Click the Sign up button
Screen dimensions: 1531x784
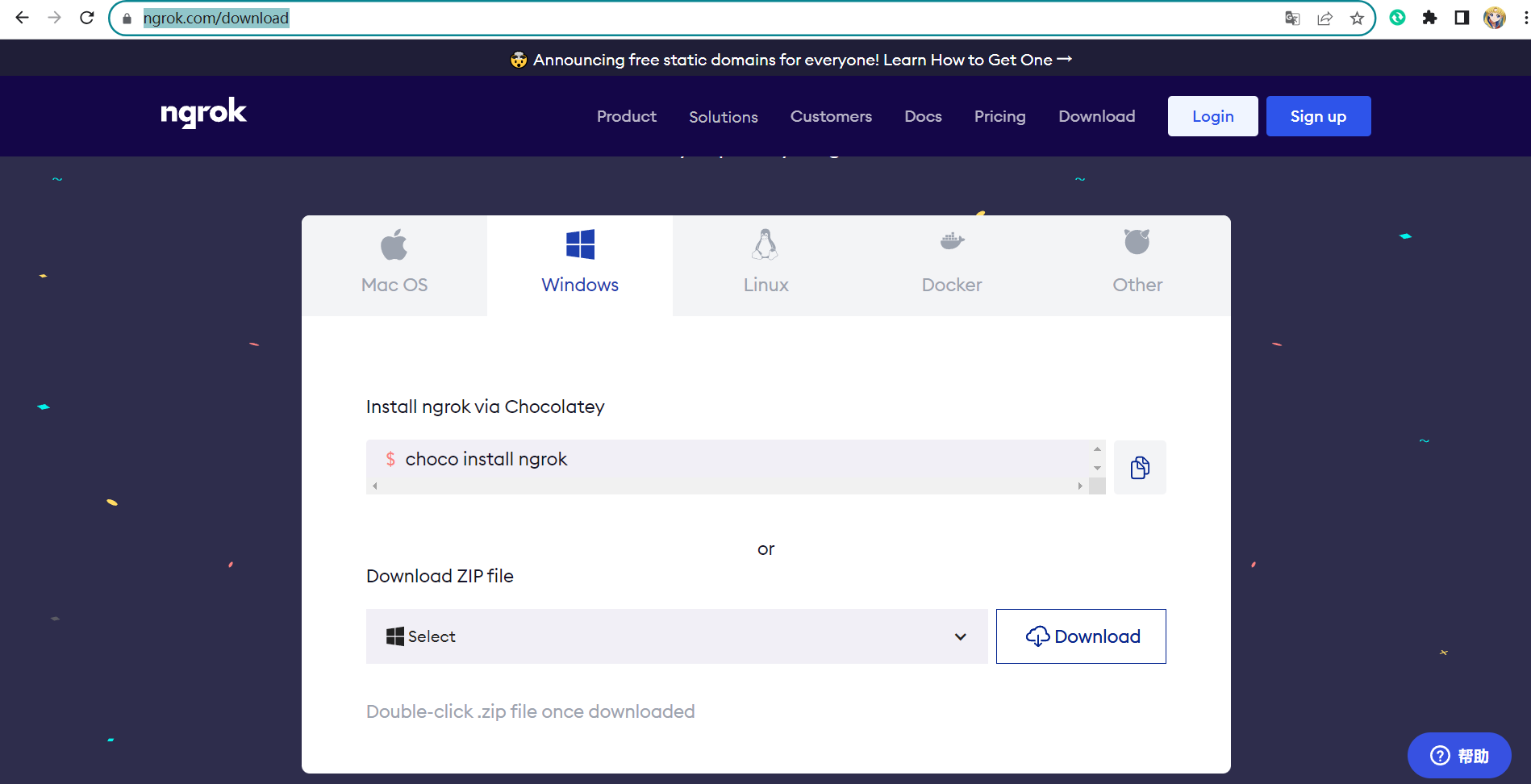(1318, 116)
